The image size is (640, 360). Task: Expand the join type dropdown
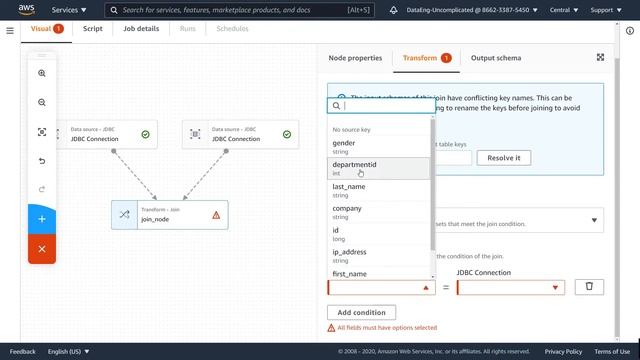(x=594, y=220)
